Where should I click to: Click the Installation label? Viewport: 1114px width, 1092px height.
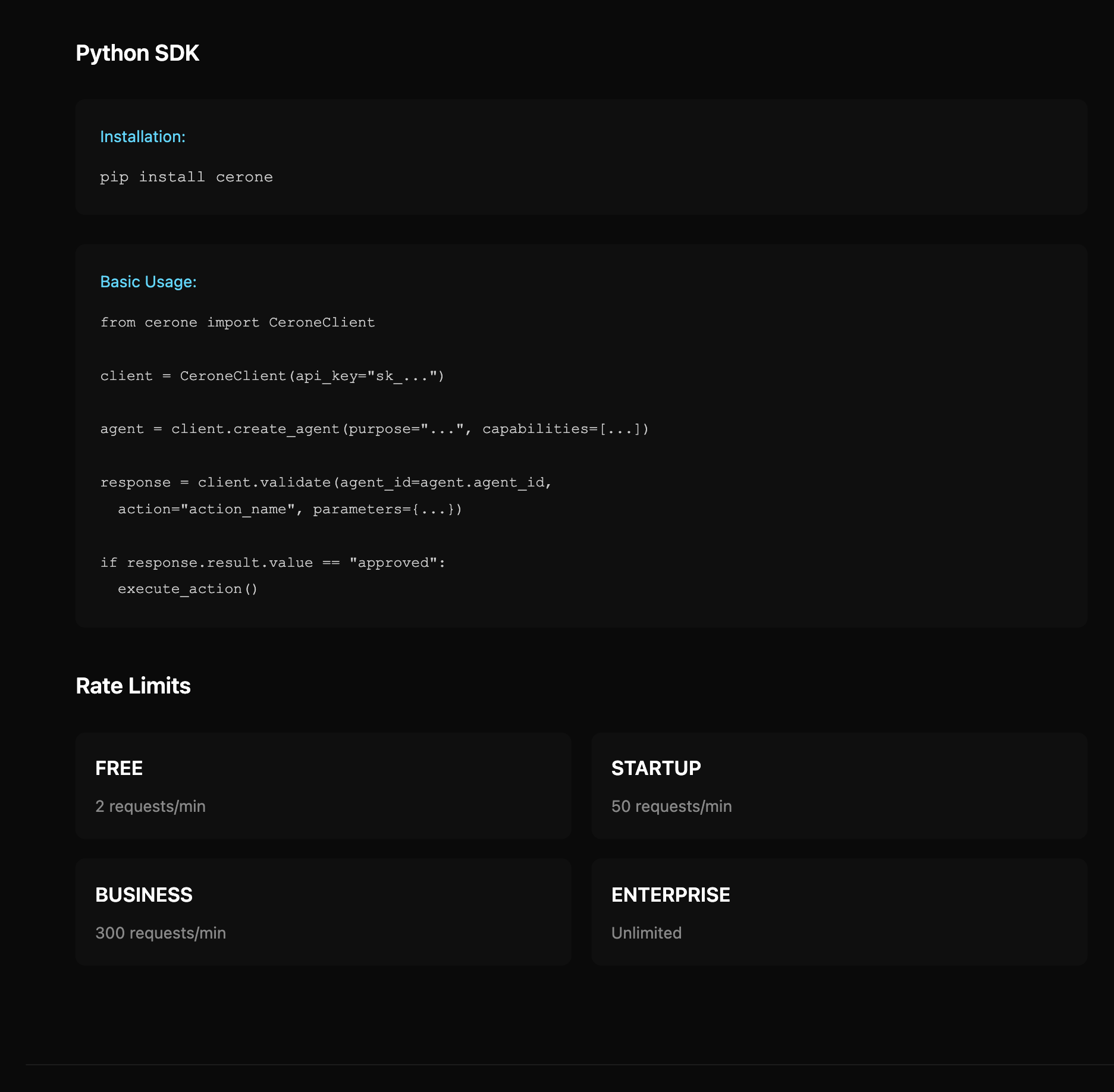(143, 137)
